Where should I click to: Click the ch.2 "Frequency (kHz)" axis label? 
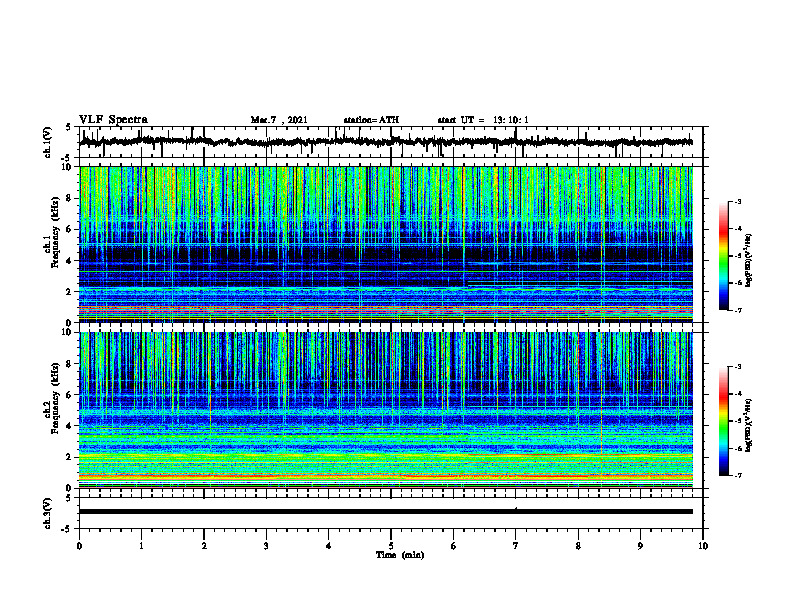coord(55,398)
